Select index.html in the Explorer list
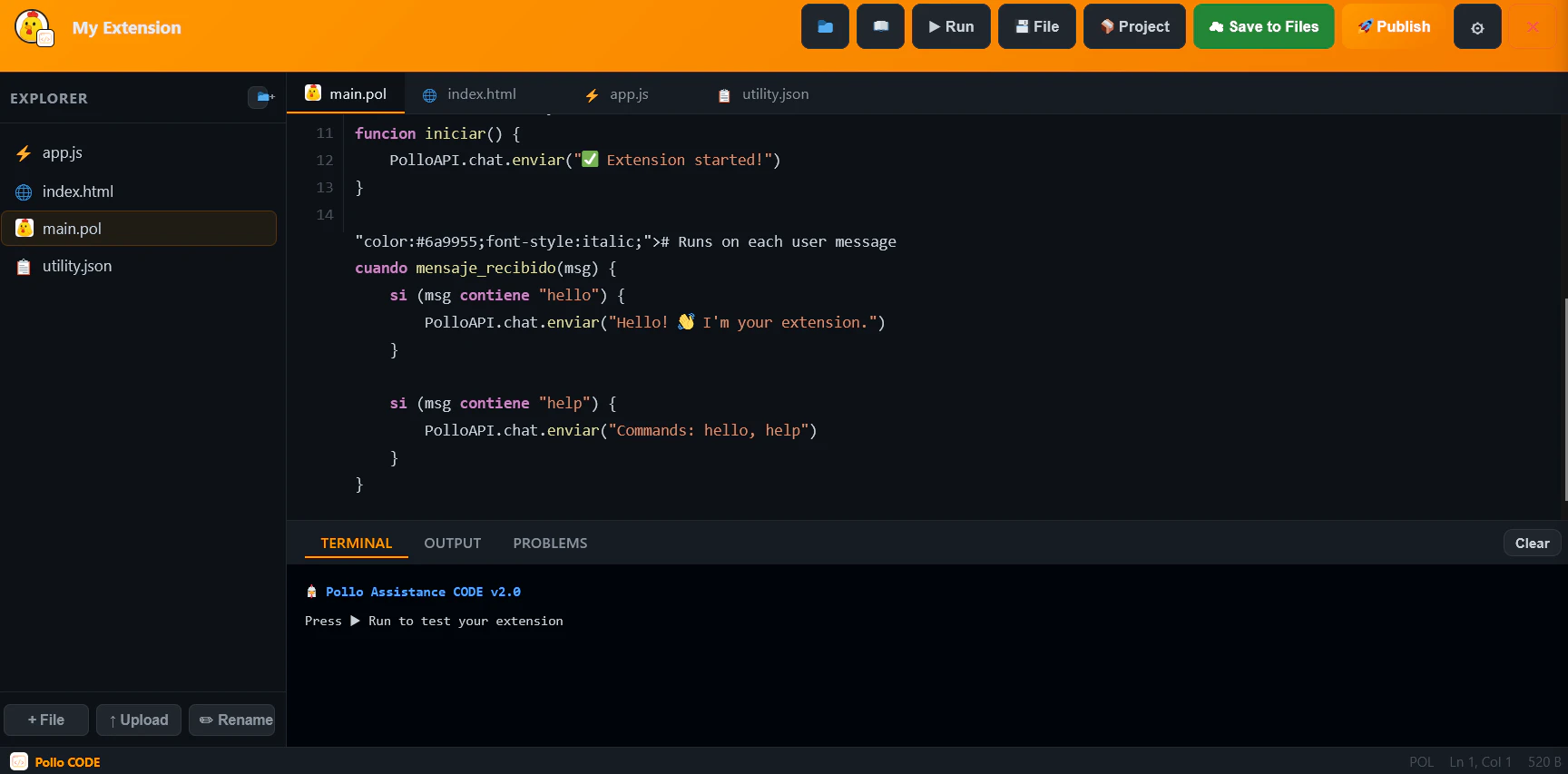This screenshot has width=1568, height=774. (139, 191)
